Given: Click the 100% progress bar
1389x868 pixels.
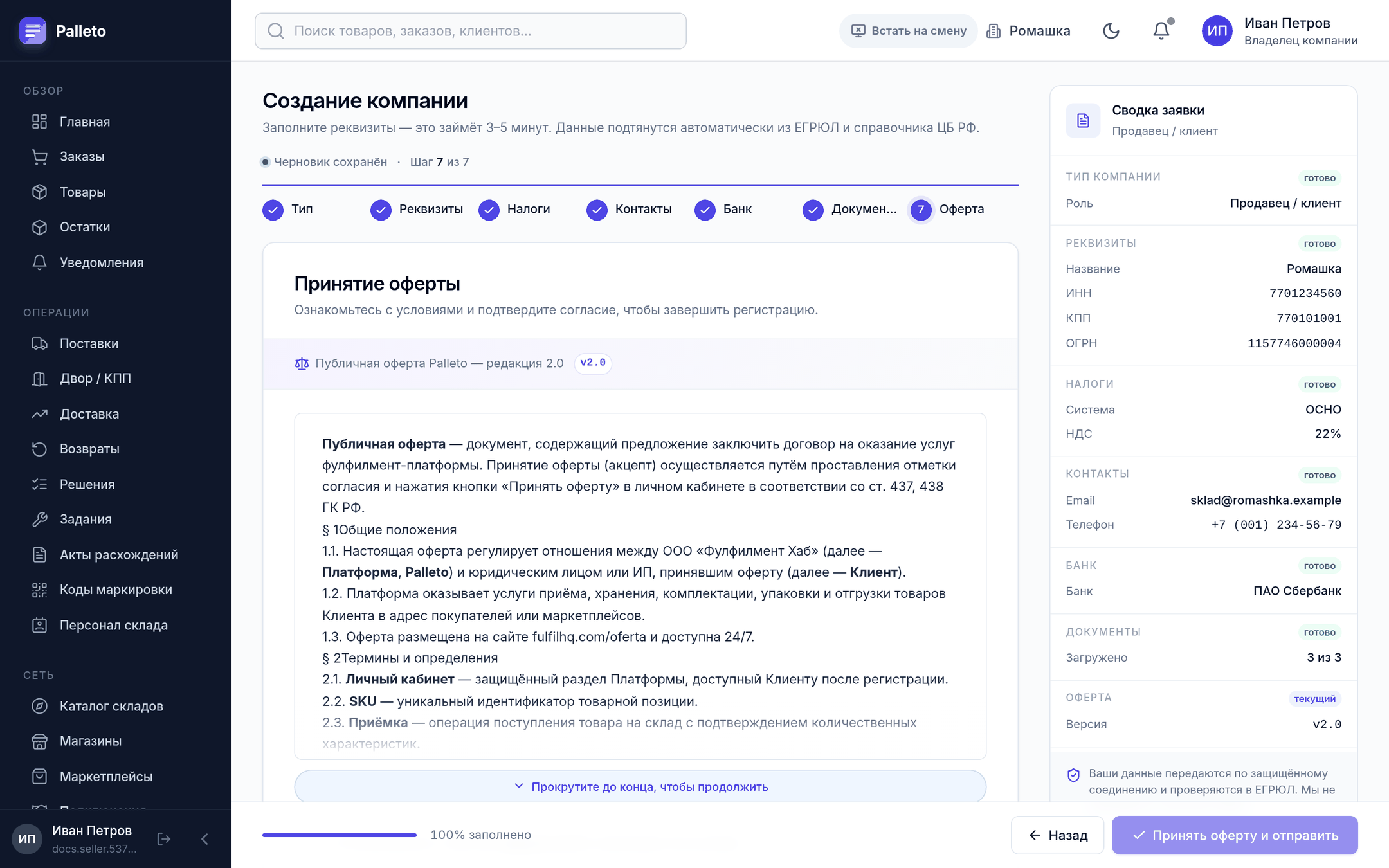Looking at the screenshot, I should pos(340,835).
